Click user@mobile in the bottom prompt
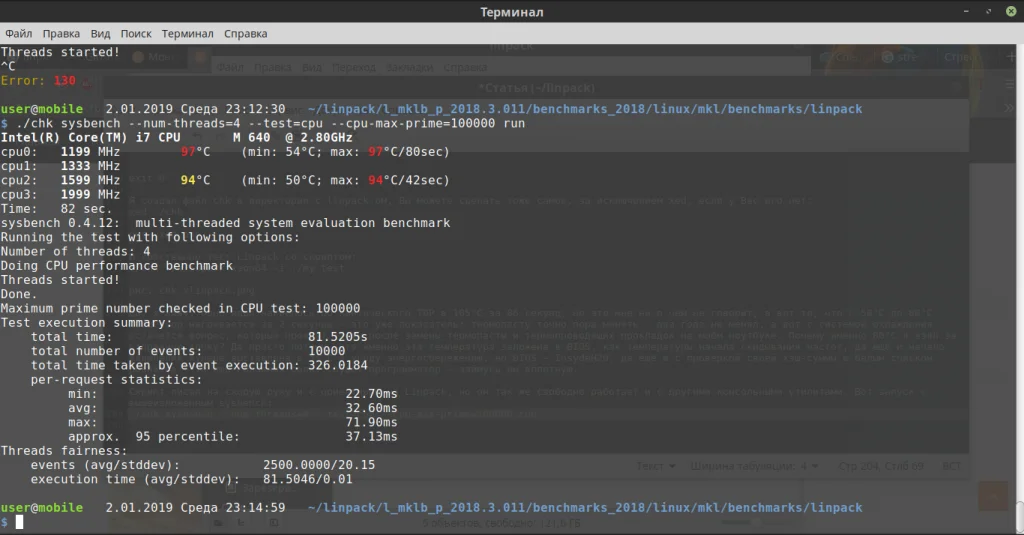The image size is (1024, 535). point(42,508)
